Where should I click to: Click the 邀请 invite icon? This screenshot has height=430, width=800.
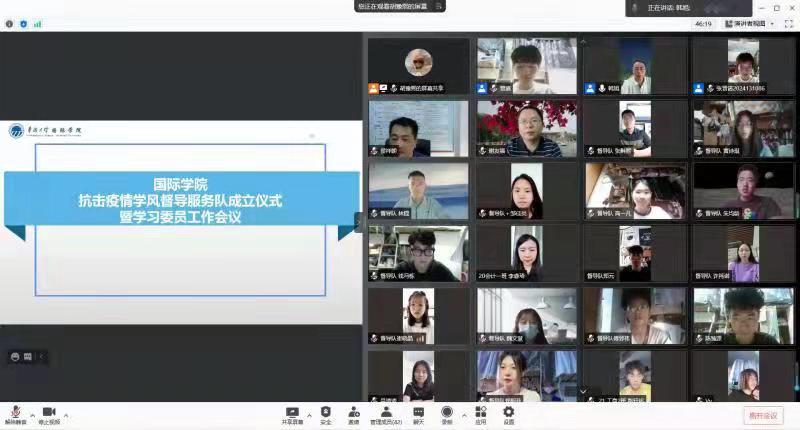pos(353,412)
